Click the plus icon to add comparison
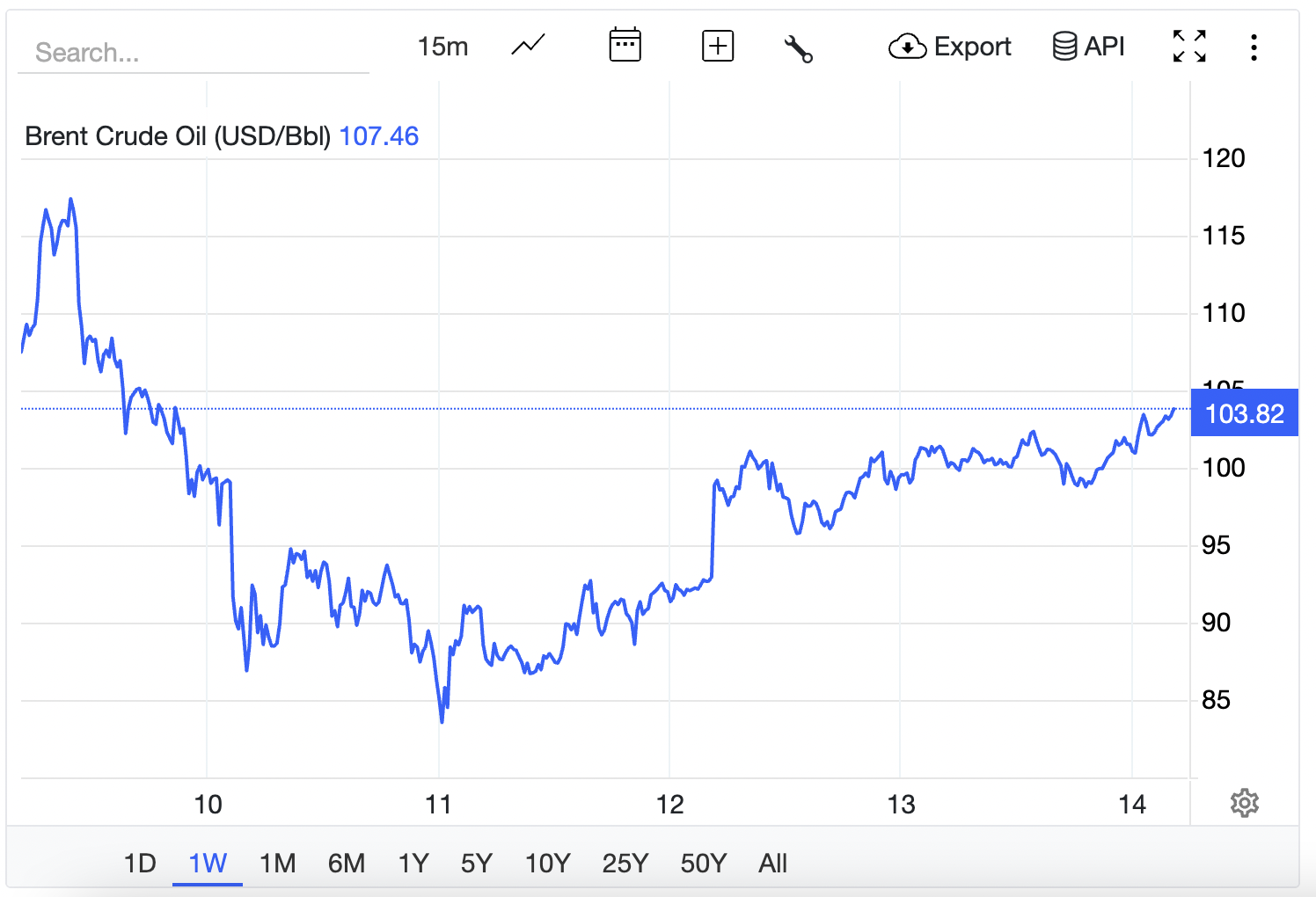Screen dimensions: 1316x897 pos(718,46)
